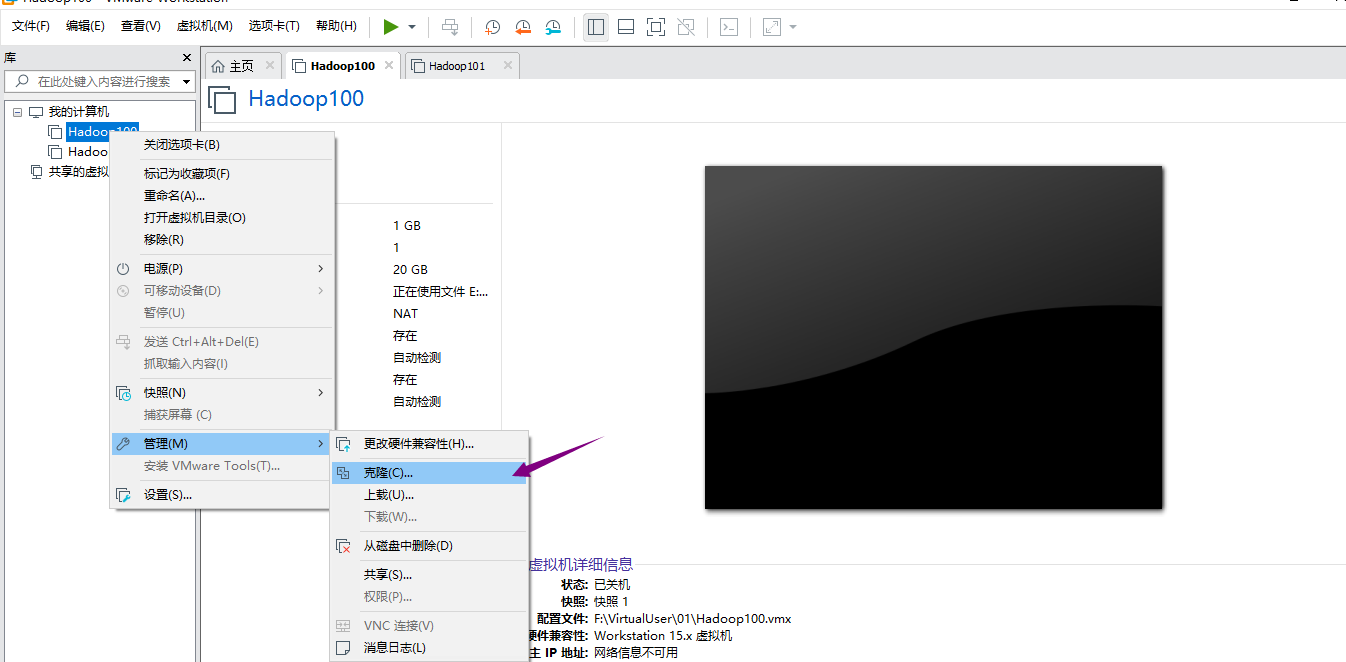This screenshot has height=662, width=1346.
Task: Close the Hadoop100 tab
Action: pos(389,66)
